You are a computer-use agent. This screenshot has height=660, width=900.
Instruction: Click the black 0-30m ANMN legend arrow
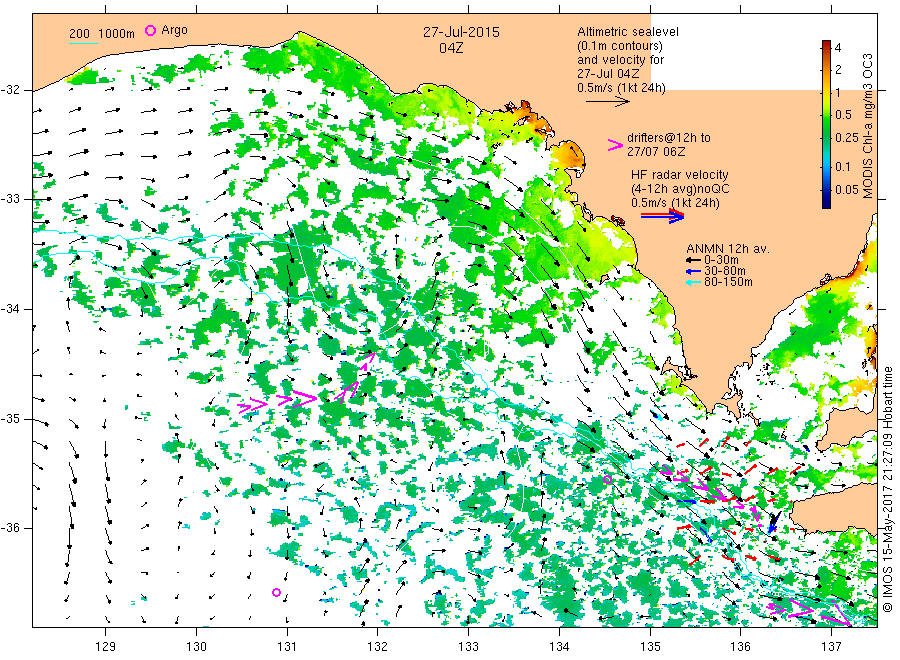click(693, 260)
